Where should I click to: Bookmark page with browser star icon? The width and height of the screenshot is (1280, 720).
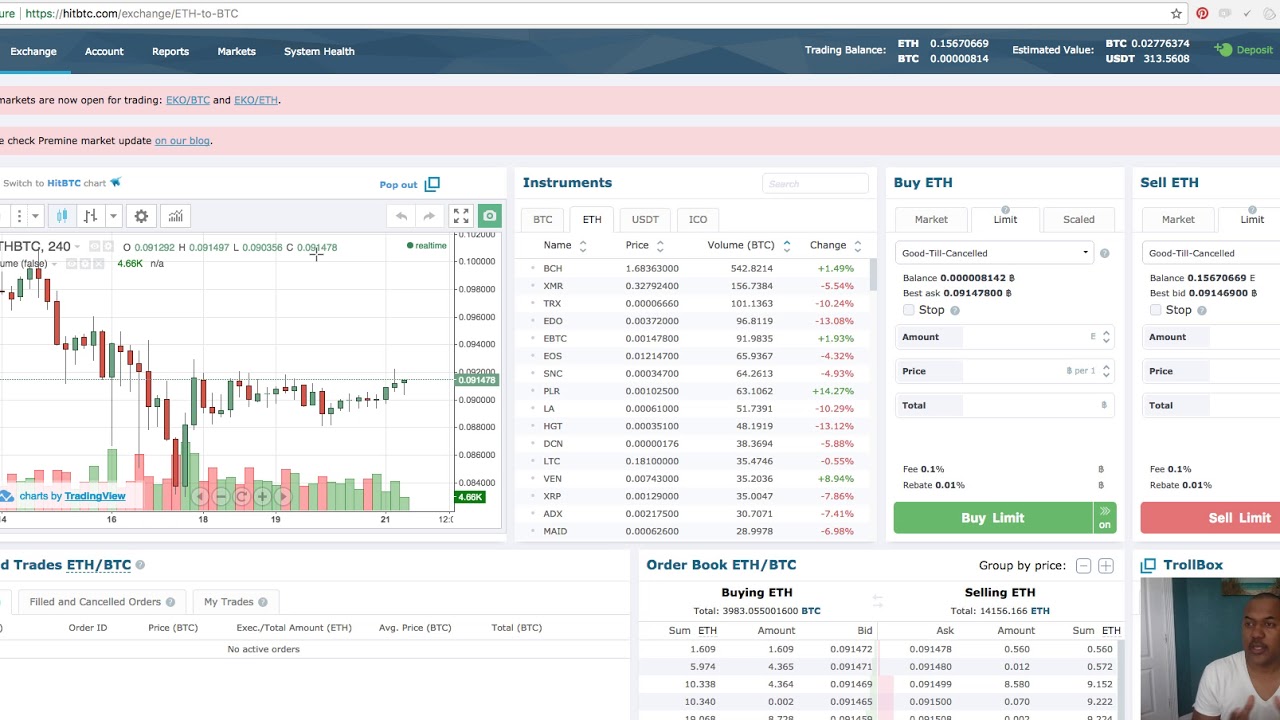(1177, 14)
